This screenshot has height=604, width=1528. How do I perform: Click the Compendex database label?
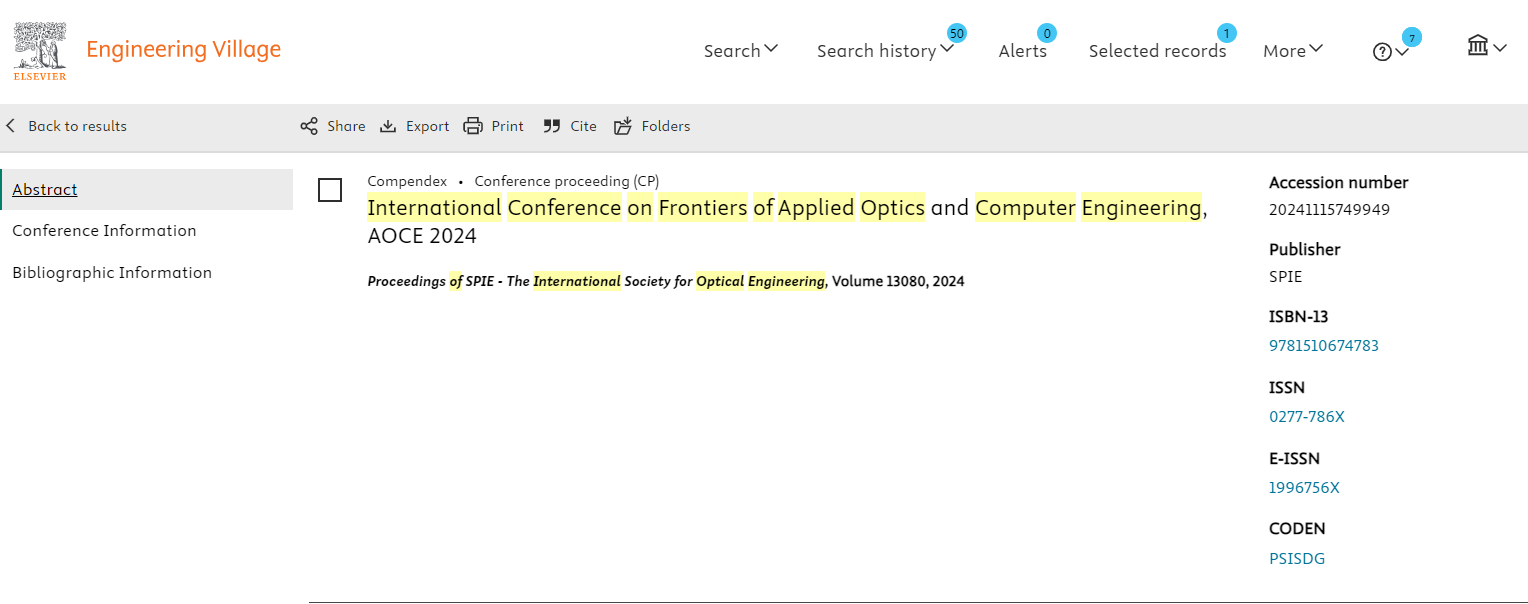pyautogui.click(x=407, y=181)
